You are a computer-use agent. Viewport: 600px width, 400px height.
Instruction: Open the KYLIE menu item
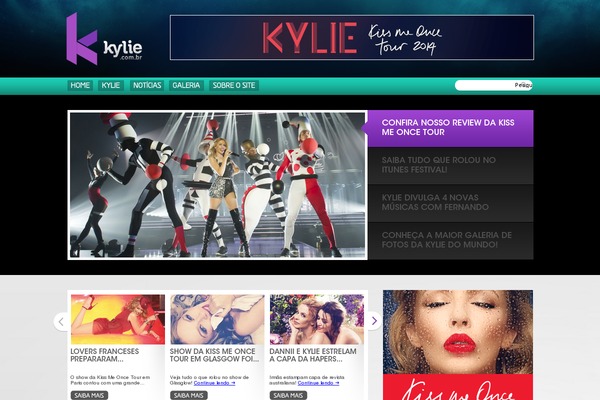[x=111, y=85]
